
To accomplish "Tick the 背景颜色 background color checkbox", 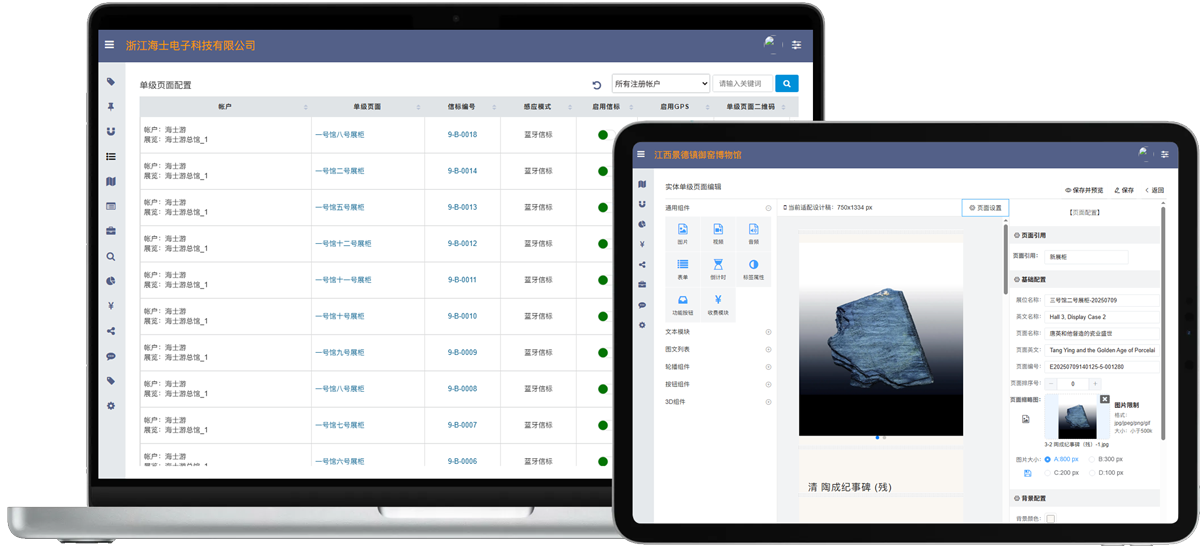I will [1050, 519].
